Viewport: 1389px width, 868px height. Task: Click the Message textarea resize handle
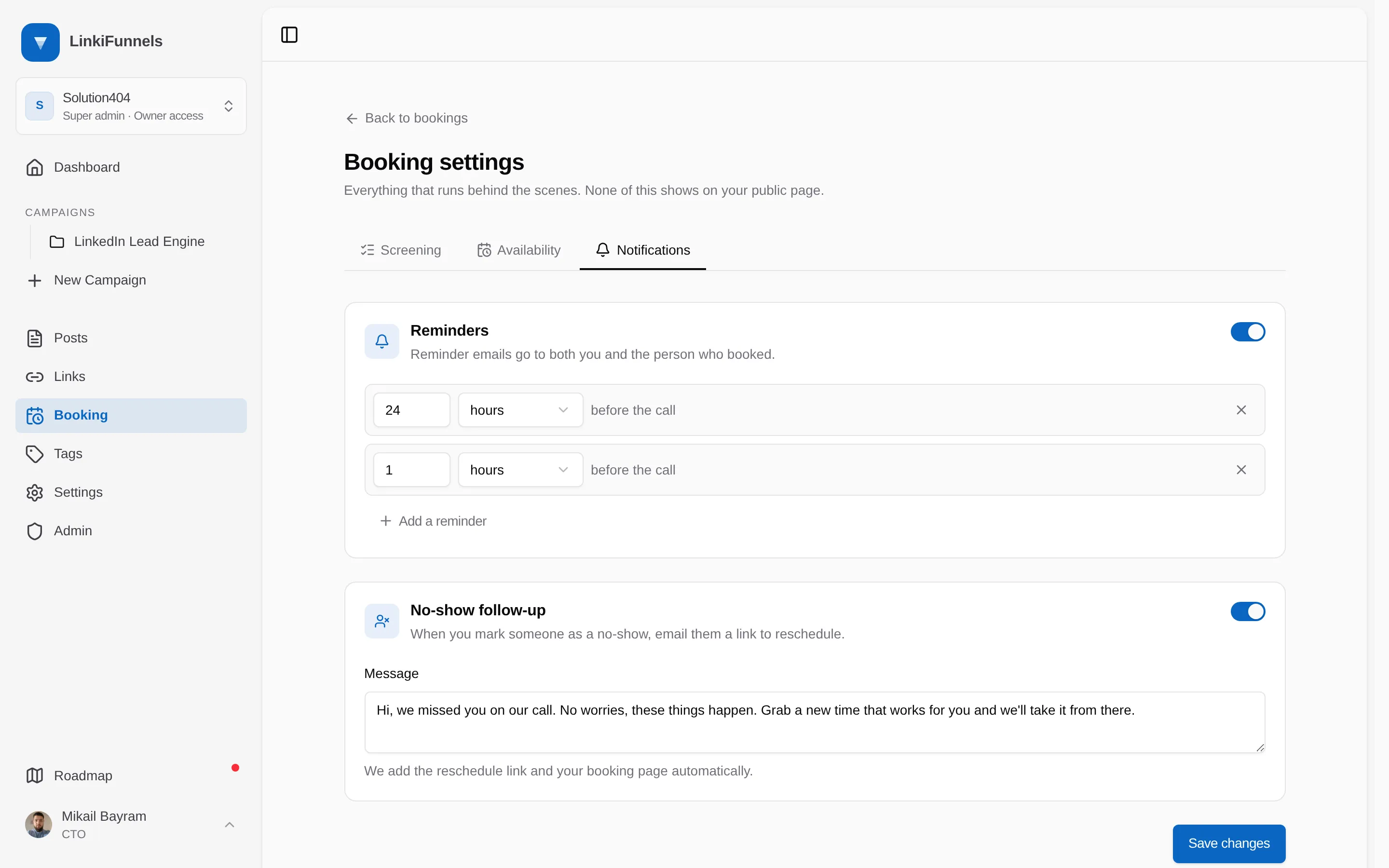tap(1260, 747)
